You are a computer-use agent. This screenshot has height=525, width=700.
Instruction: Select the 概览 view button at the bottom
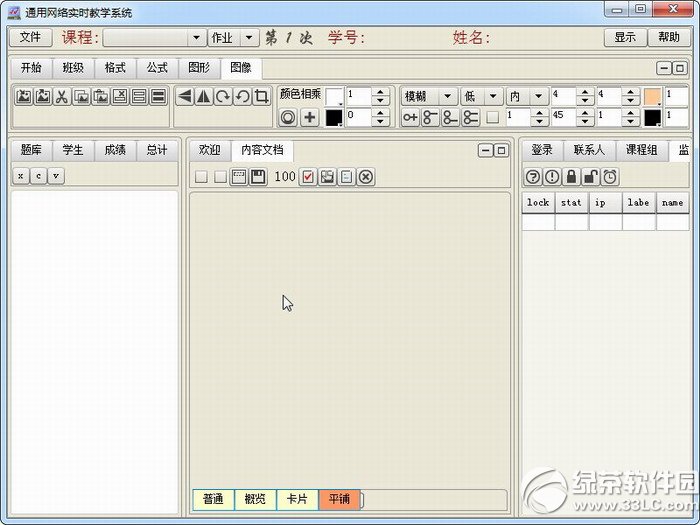coord(255,499)
